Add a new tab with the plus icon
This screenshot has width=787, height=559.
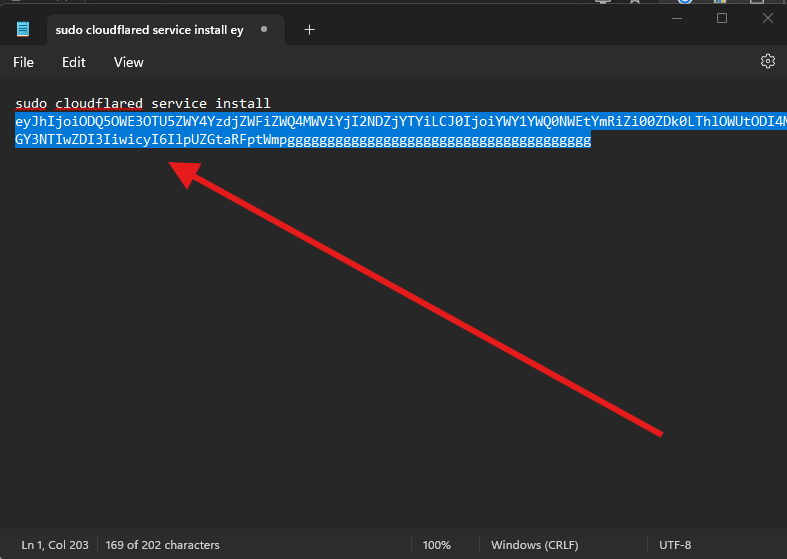(309, 30)
